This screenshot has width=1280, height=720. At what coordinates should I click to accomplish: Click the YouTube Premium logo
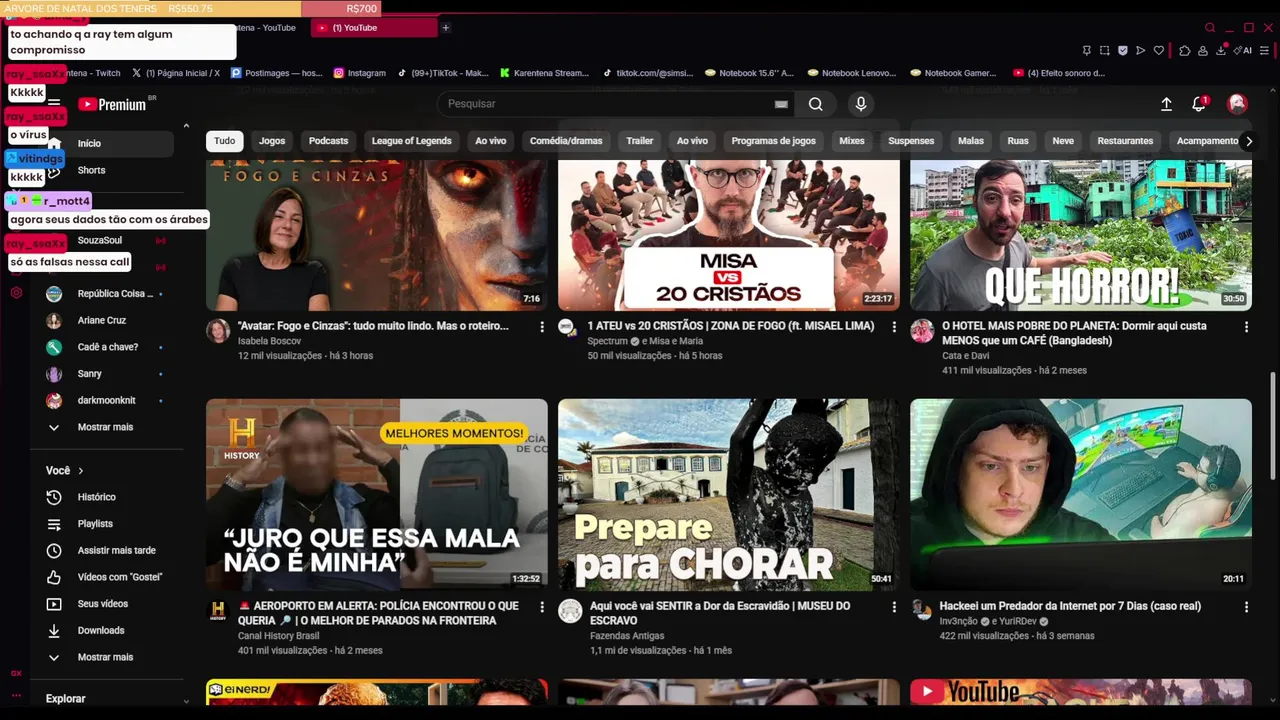click(x=112, y=104)
